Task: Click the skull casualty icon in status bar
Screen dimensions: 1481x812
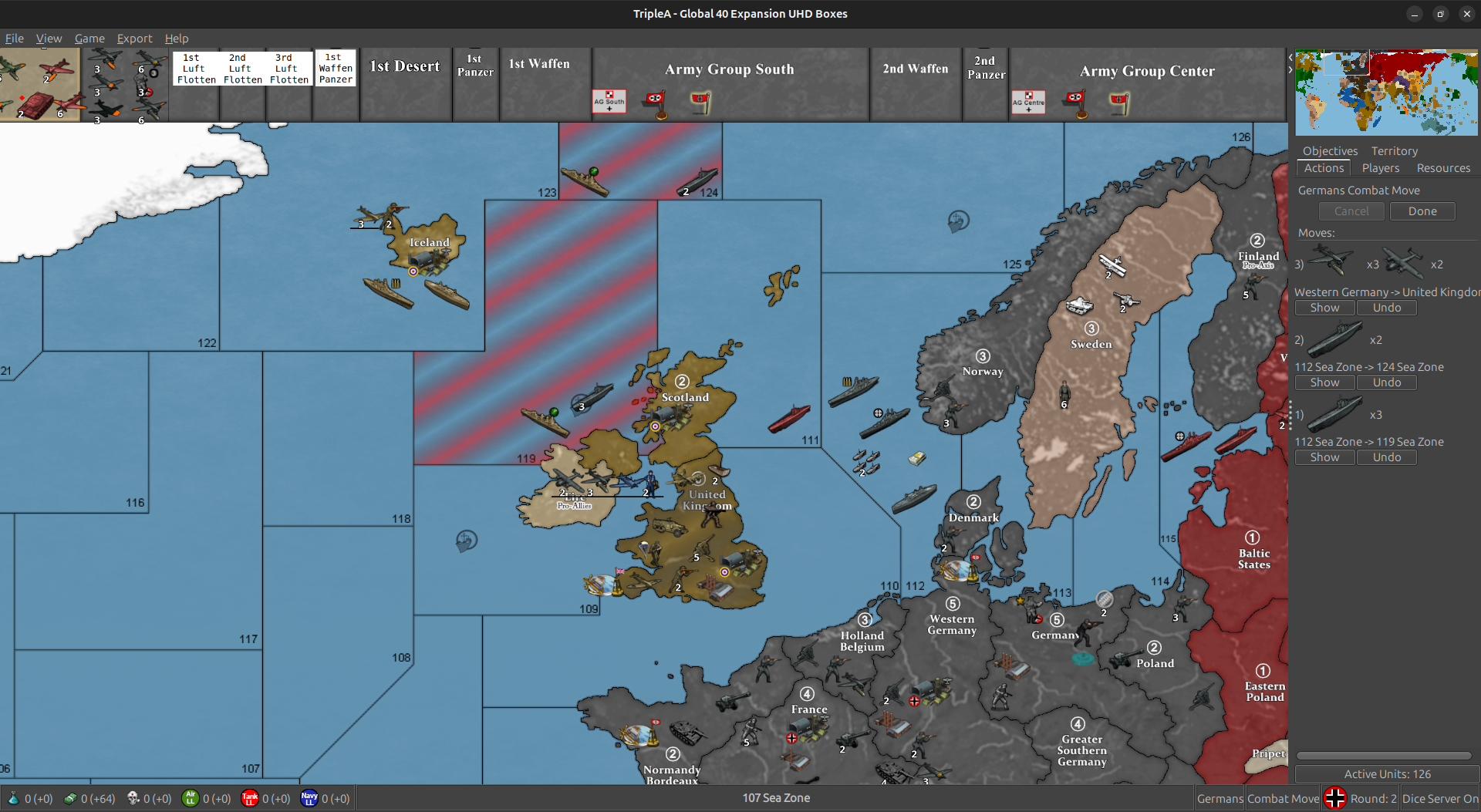Action: pyautogui.click(x=131, y=798)
